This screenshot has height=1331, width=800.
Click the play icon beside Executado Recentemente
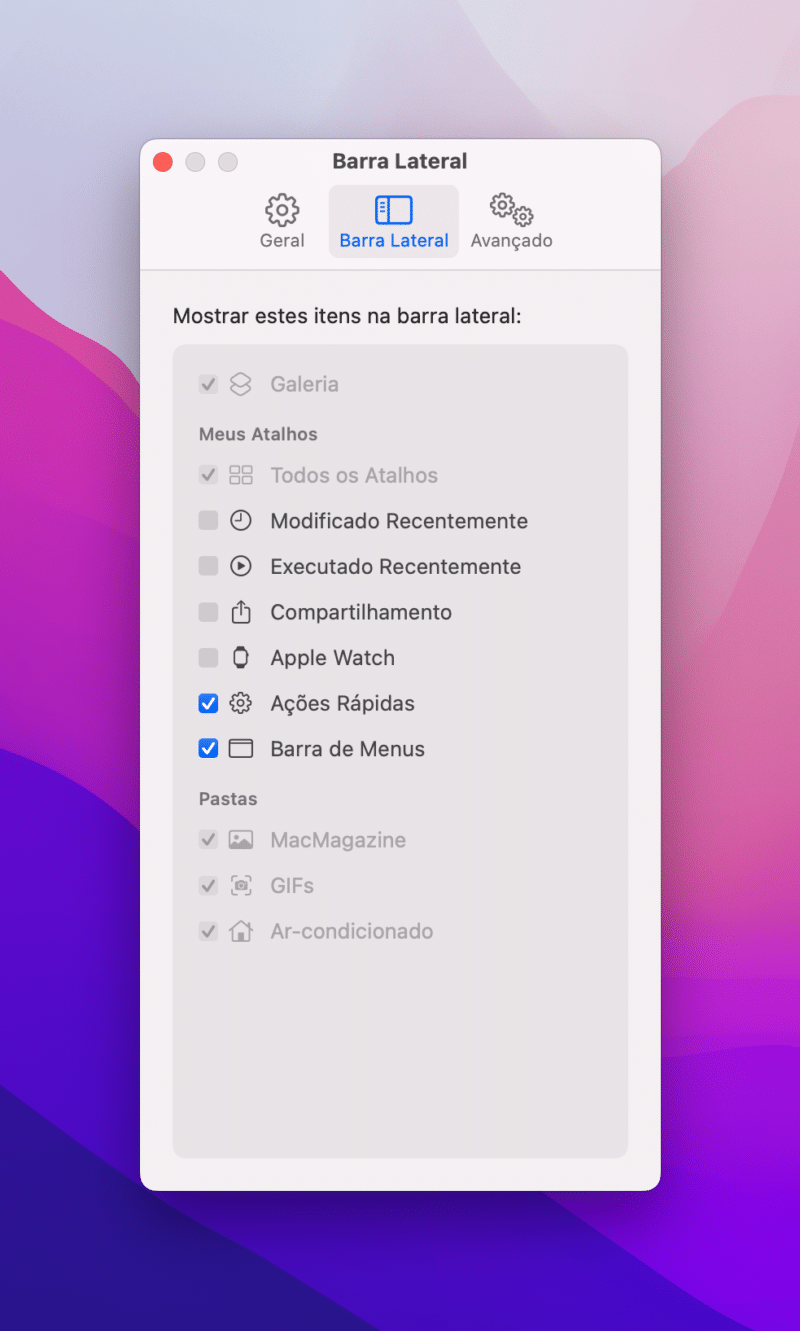click(240, 566)
